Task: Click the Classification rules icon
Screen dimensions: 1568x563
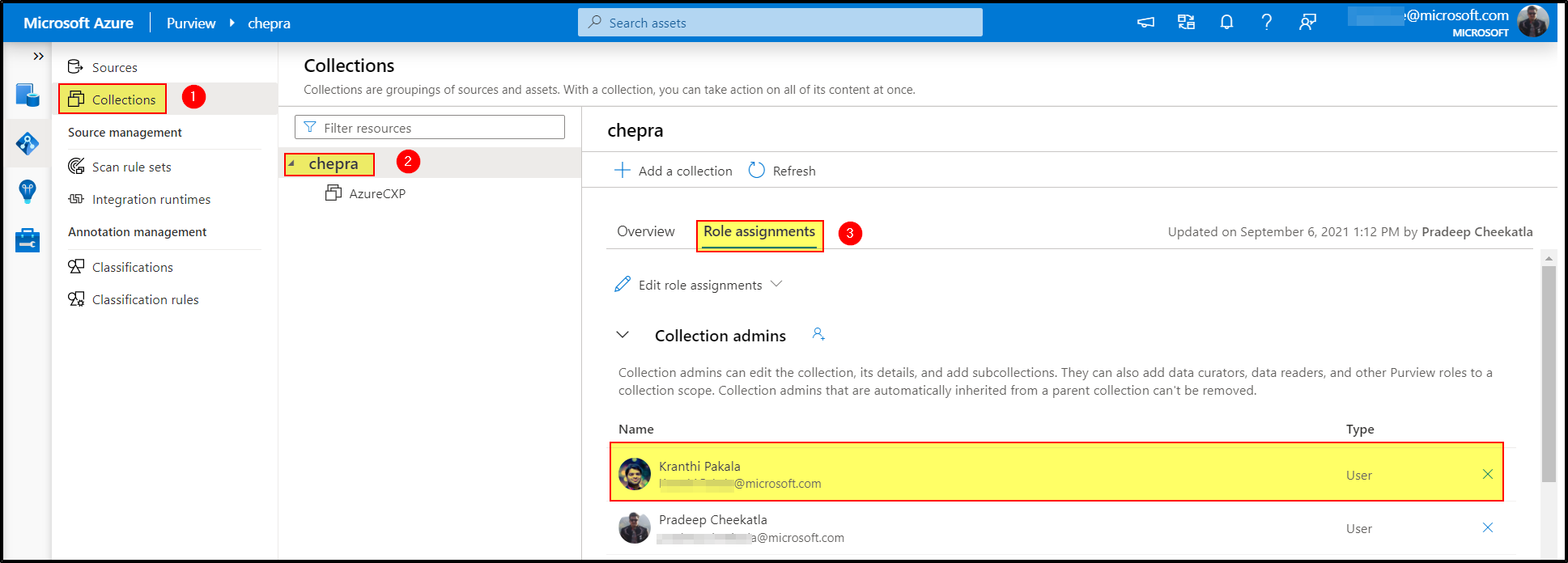Action: [x=76, y=298]
